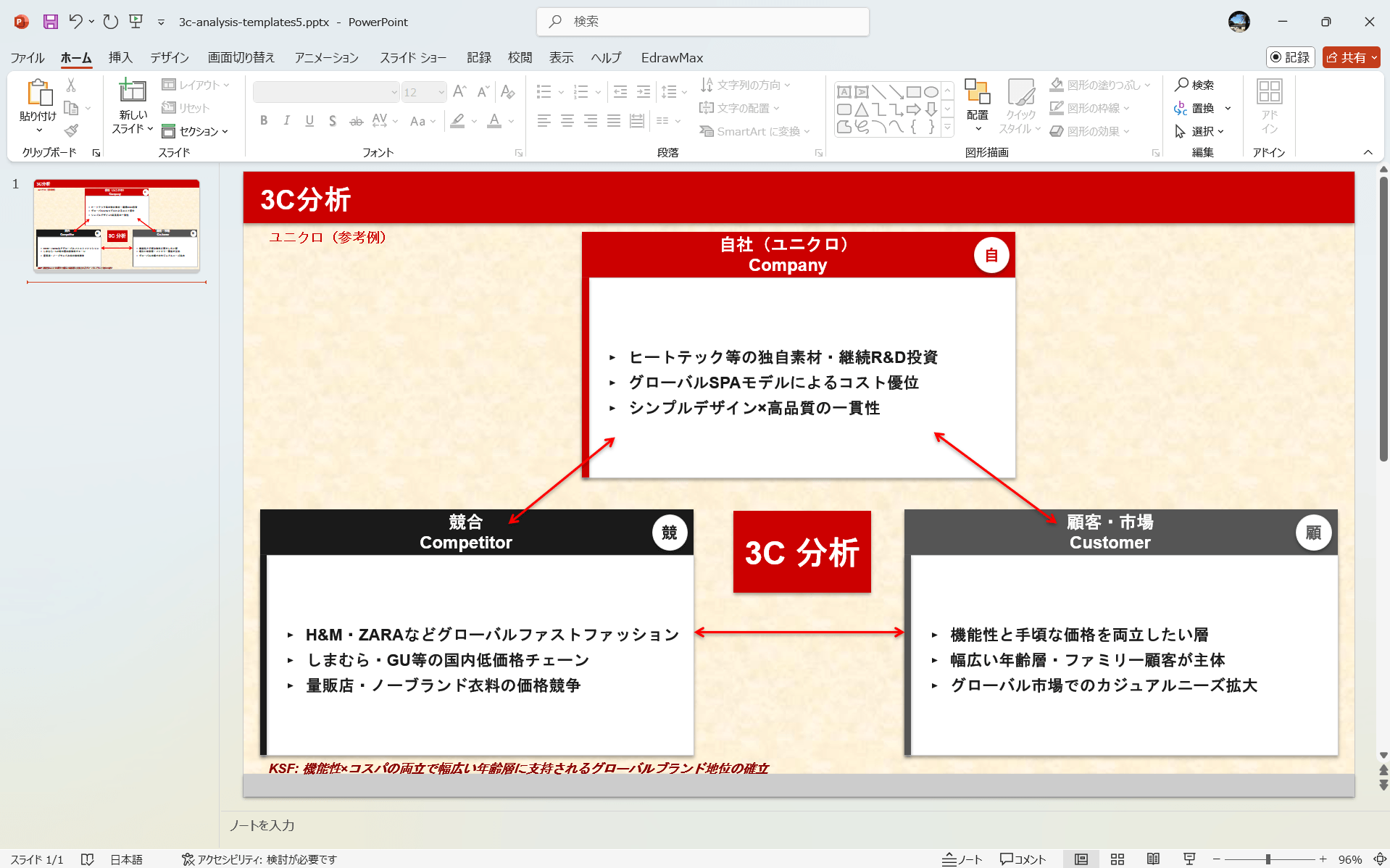Click the font color A swatch
1390x868 pixels.
tap(494, 121)
